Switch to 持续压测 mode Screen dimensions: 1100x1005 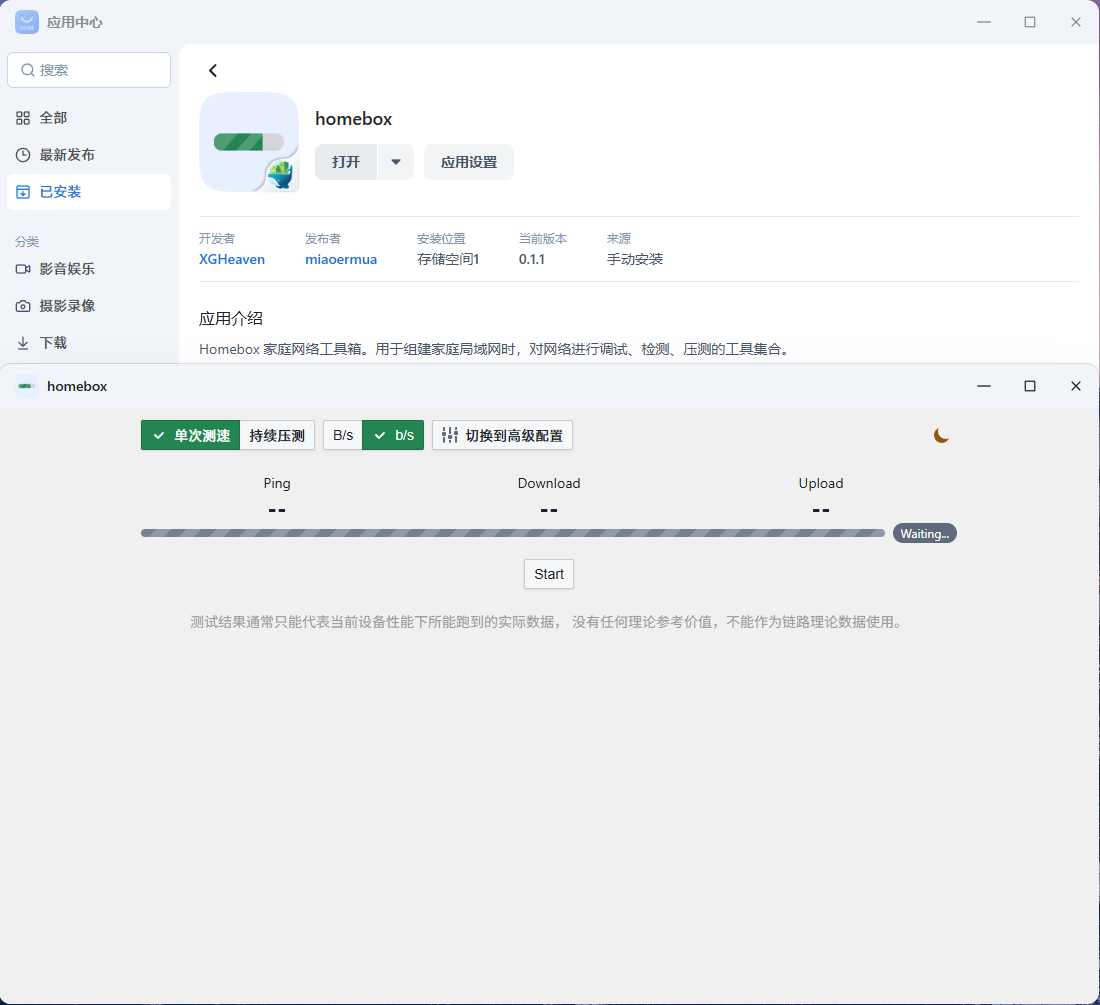pos(277,436)
